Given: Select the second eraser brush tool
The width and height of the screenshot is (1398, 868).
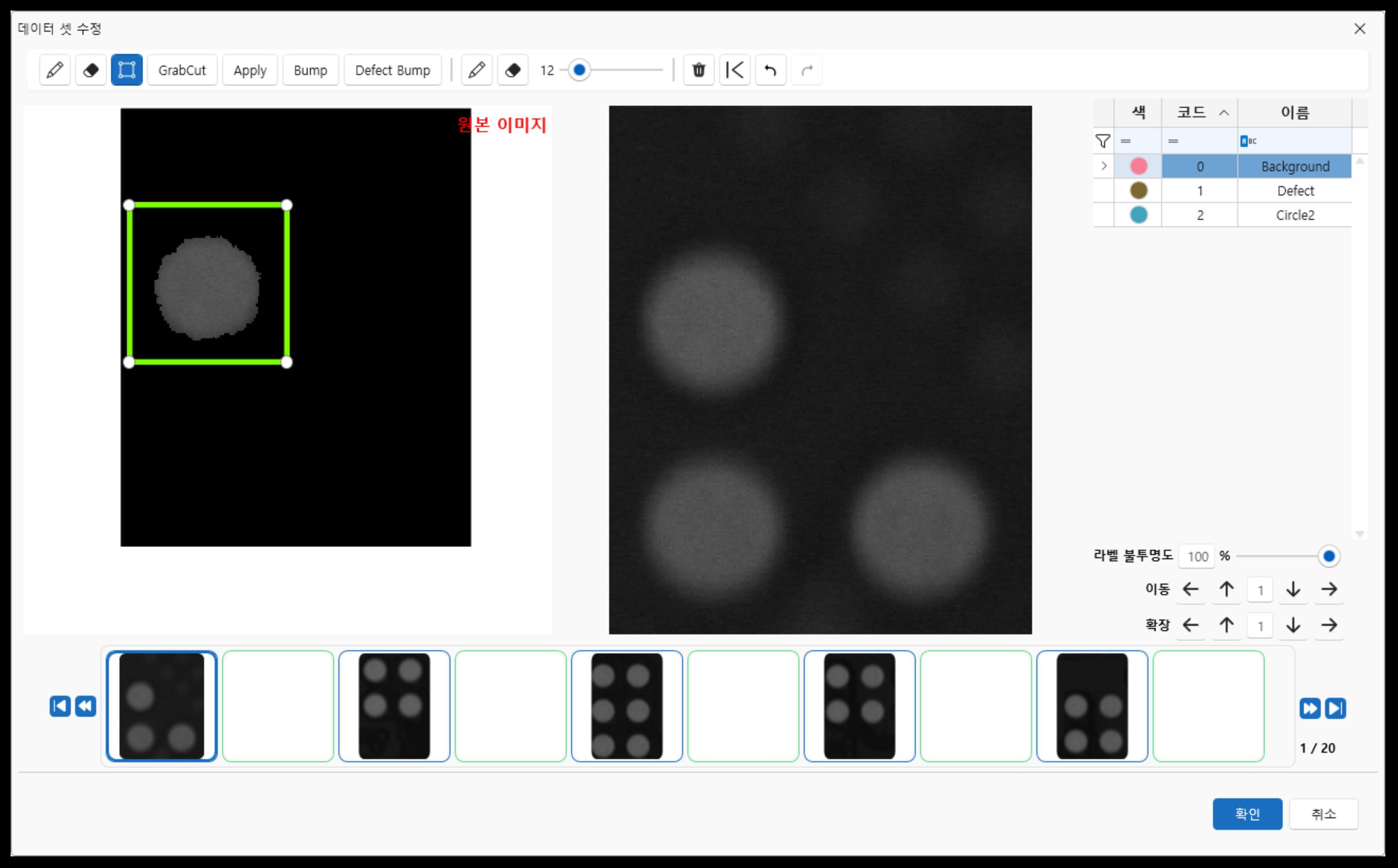Looking at the screenshot, I should coord(513,70).
